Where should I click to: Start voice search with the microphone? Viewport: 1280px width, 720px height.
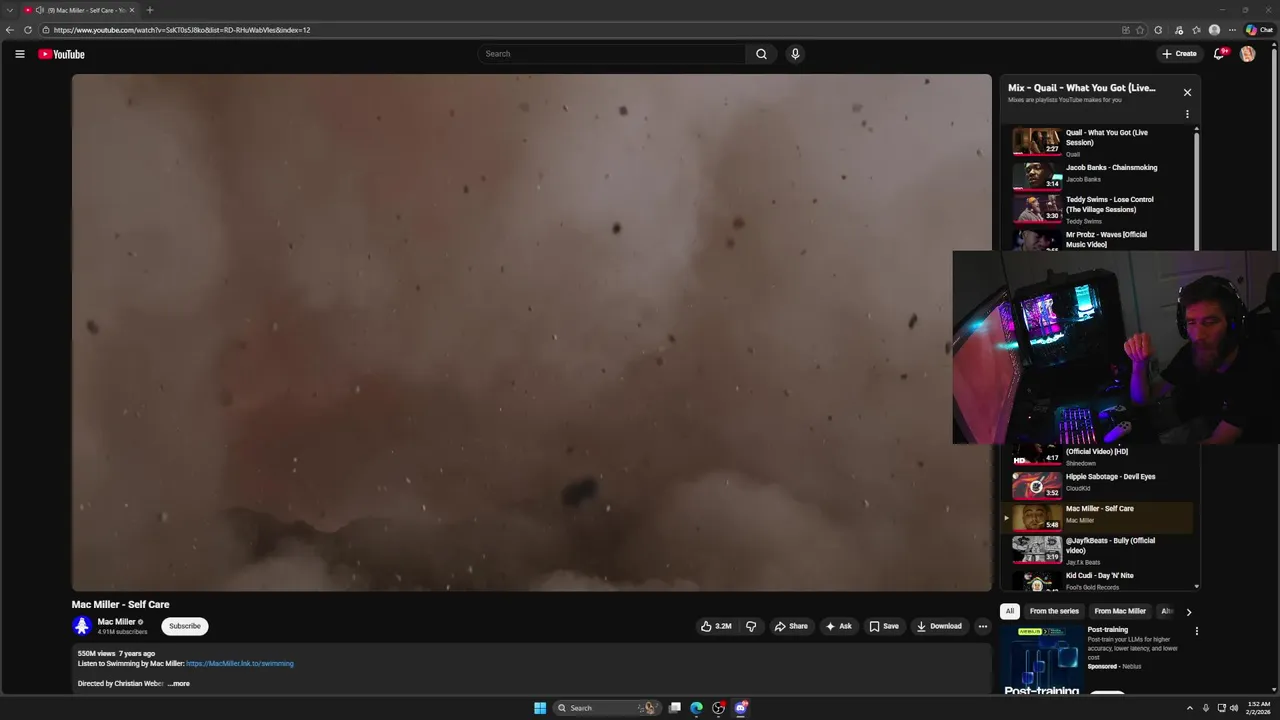tap(795, 54)
